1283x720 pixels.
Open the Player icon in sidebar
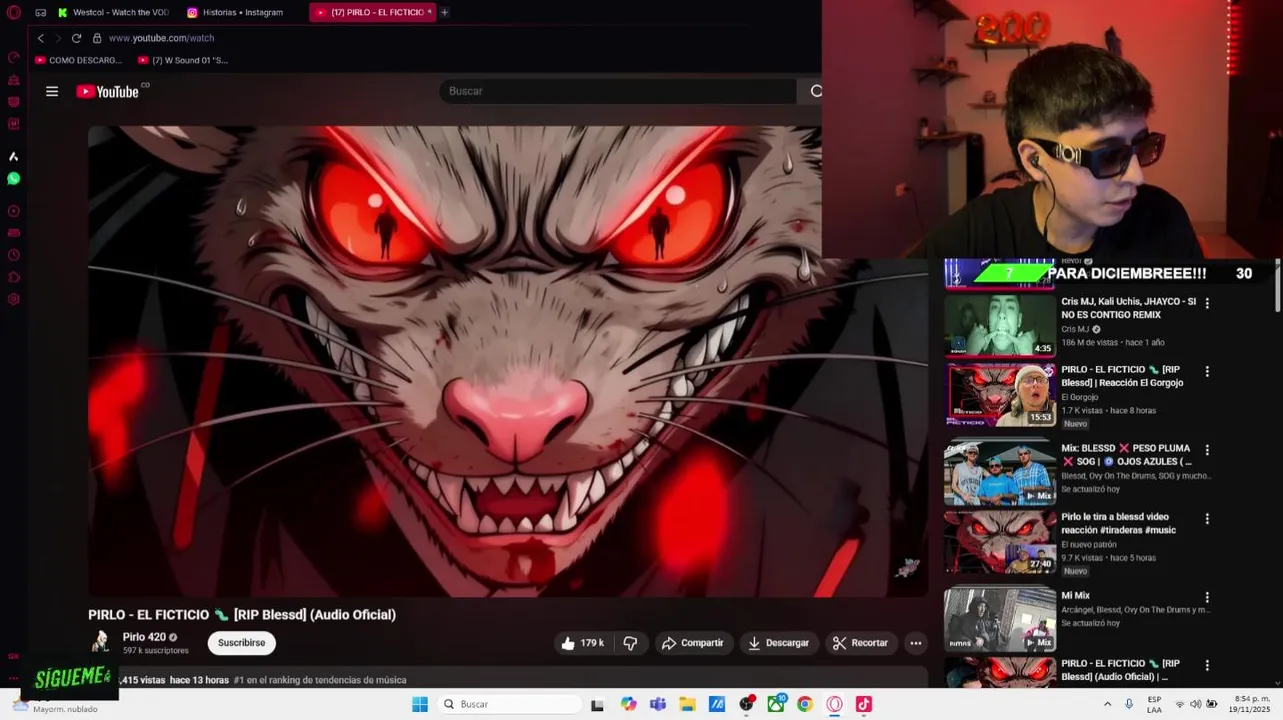coord(14,211)
